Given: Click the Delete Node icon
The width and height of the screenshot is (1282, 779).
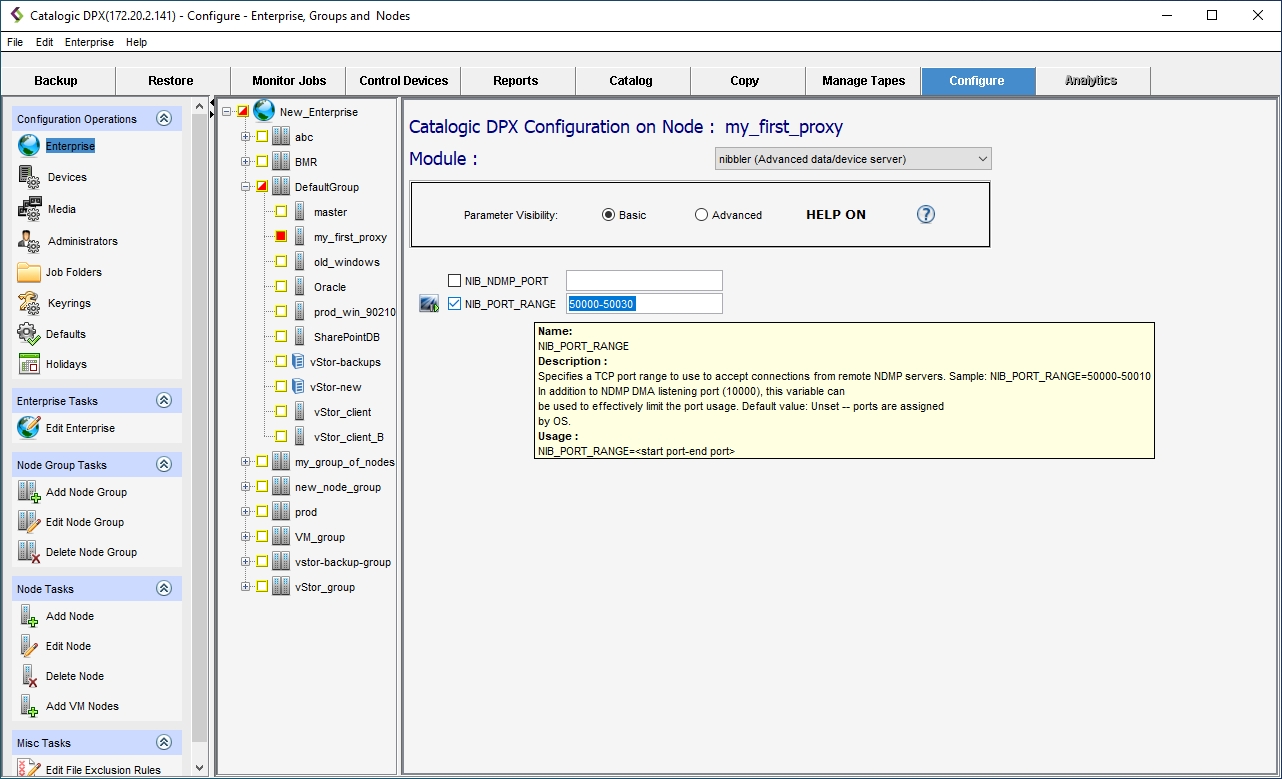Looking at the screenshot, I should (x=29, y=676).
